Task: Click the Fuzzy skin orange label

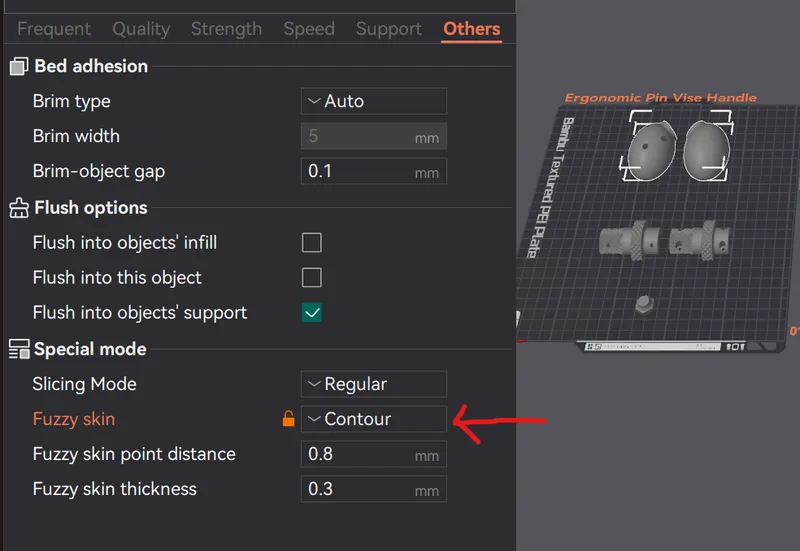Action: click(x=74, y=419)
